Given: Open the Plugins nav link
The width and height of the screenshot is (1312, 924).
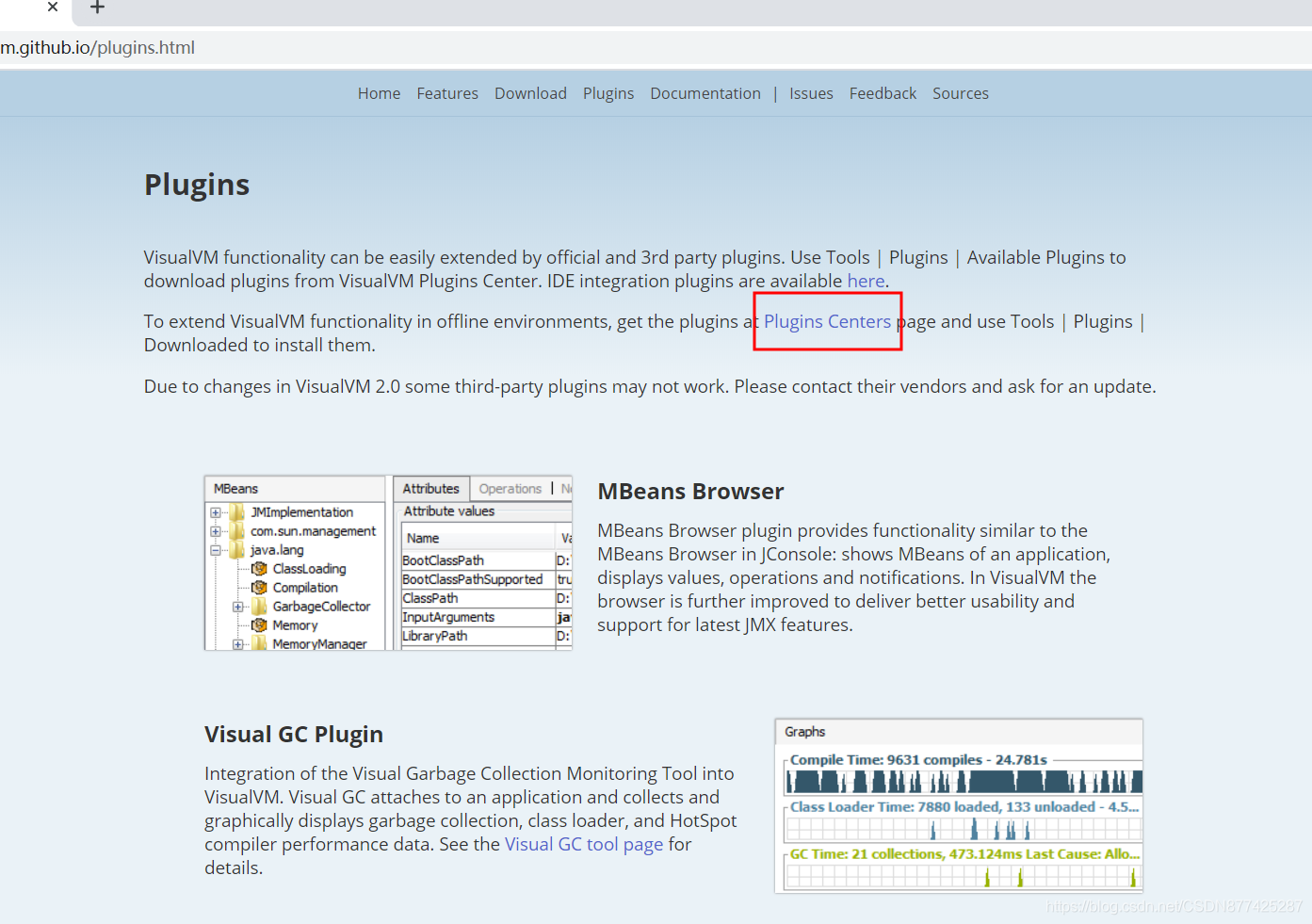Looking at the screenshot, I should pyautogui.click(x=608, y=93).
